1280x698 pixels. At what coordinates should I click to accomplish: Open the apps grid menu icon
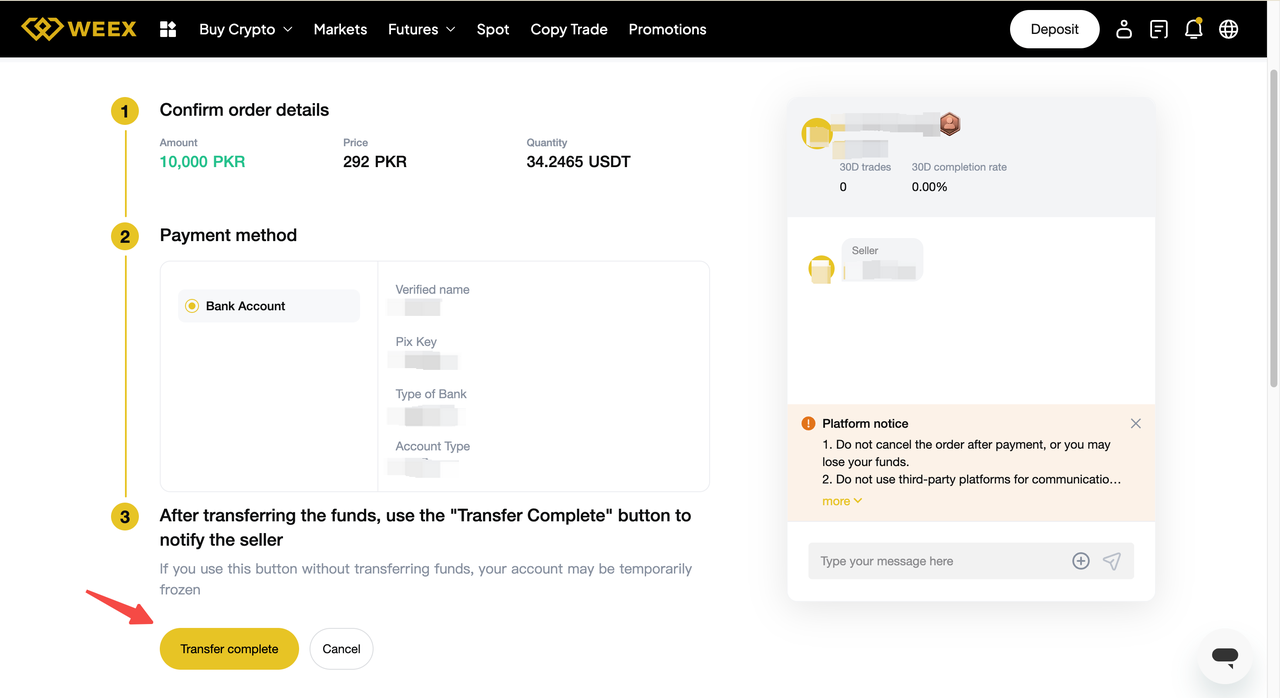[168, 29]
